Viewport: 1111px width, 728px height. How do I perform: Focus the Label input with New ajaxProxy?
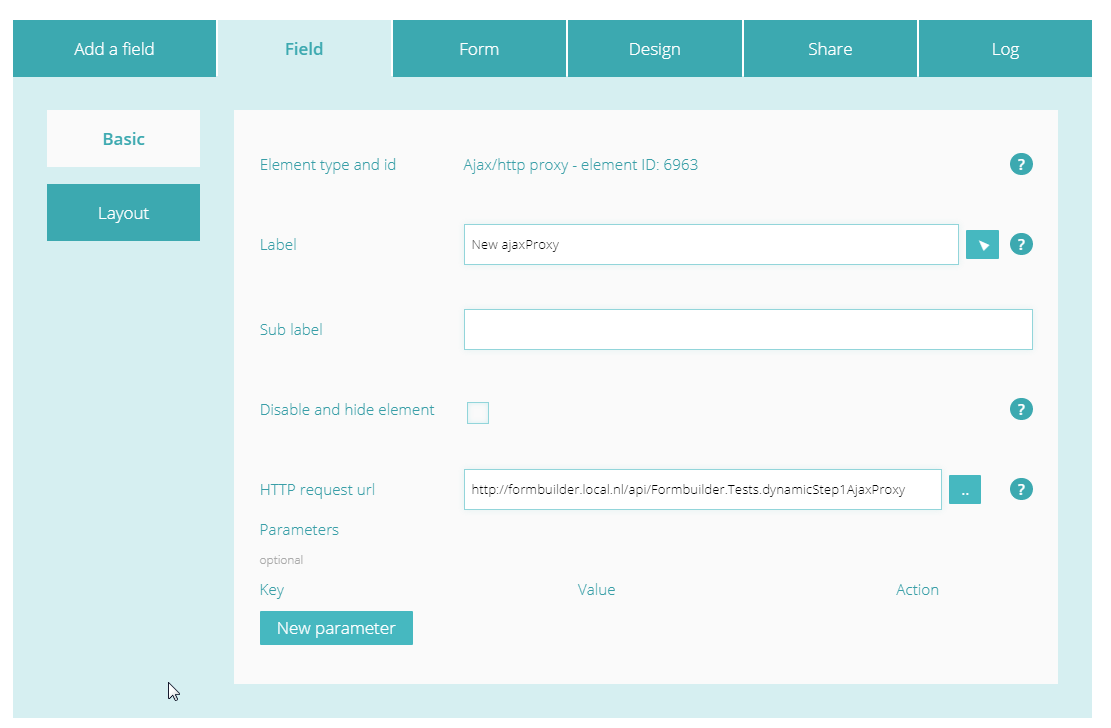(711, 245)
